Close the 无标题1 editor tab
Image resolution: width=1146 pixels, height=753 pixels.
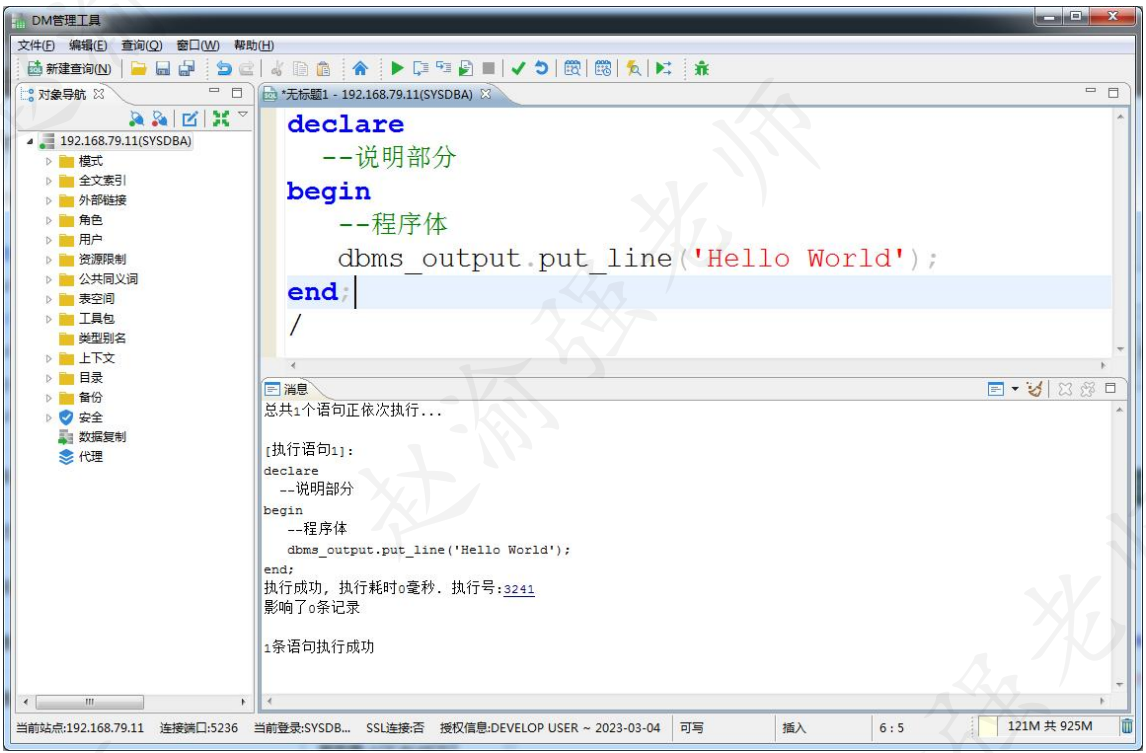pyautogui.click(x=485, y=94)
